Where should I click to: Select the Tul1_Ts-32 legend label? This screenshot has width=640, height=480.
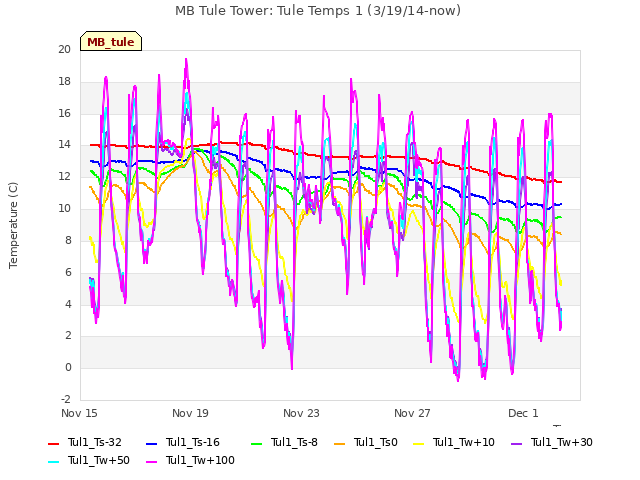pos(95,442)
